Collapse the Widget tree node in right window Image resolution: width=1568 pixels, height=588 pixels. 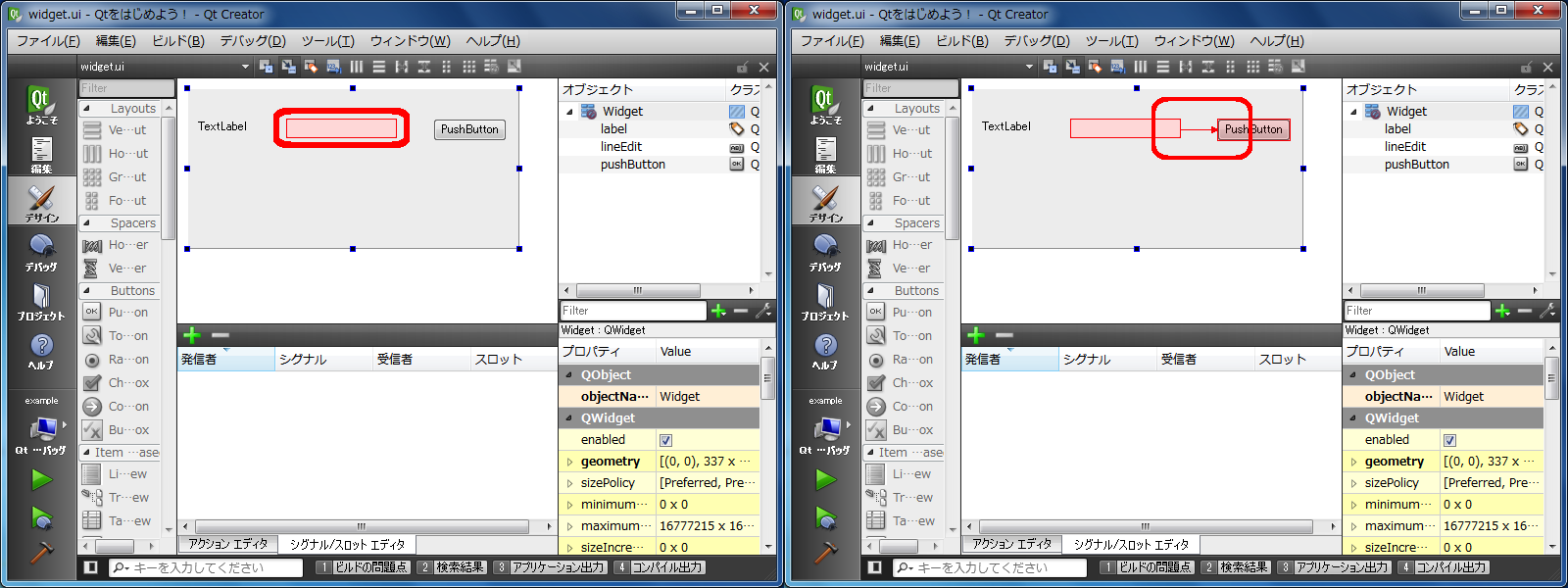pyautogui.click(x=1353, y=112)
